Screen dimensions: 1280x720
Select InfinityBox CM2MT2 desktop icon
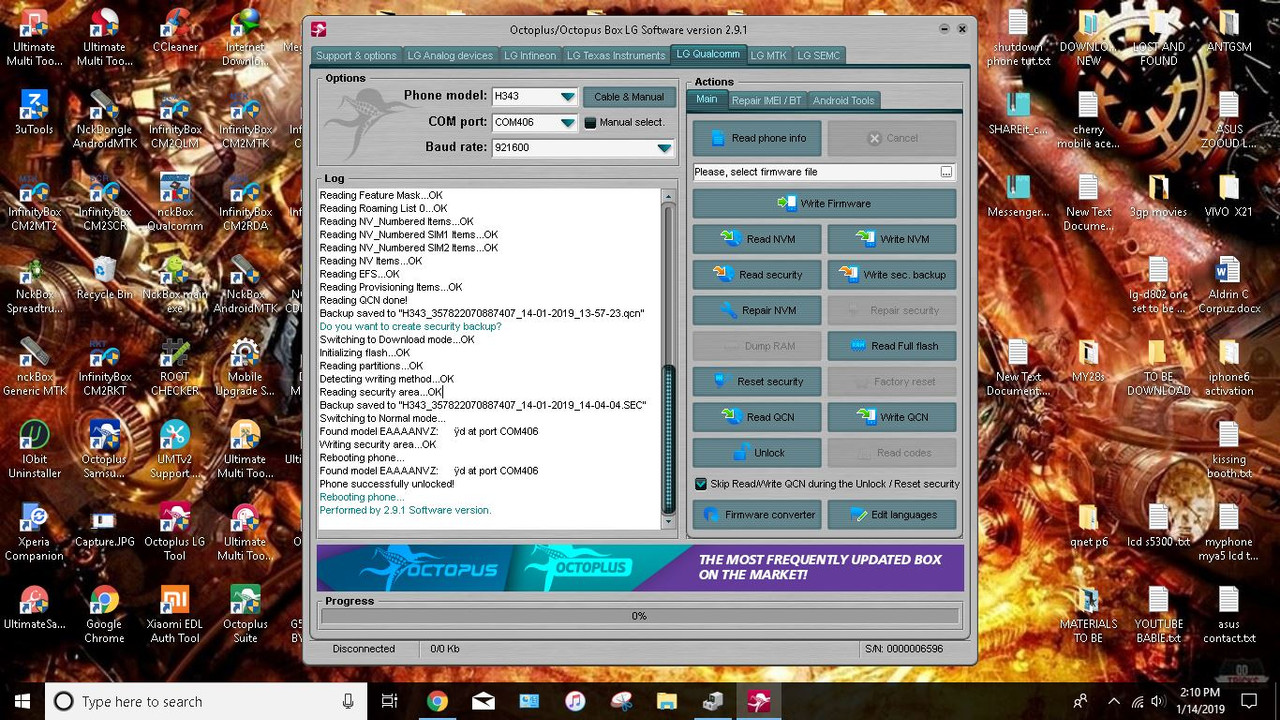(x=34, y=203)
